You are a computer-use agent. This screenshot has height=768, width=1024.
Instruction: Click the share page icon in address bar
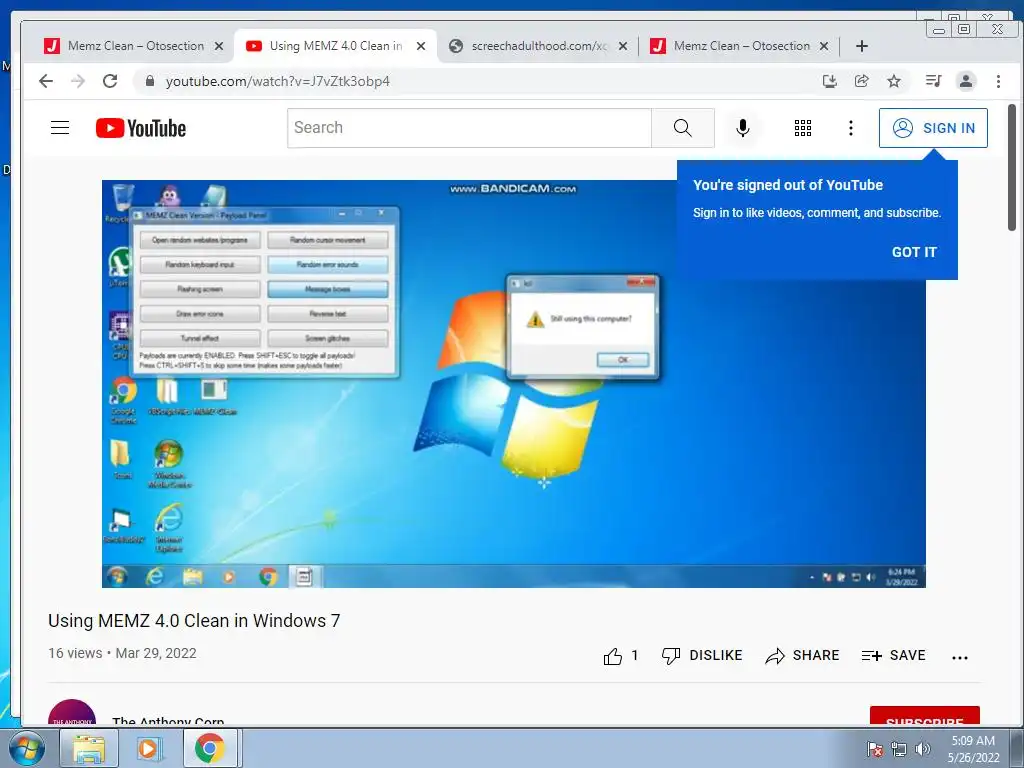(861, 81)
